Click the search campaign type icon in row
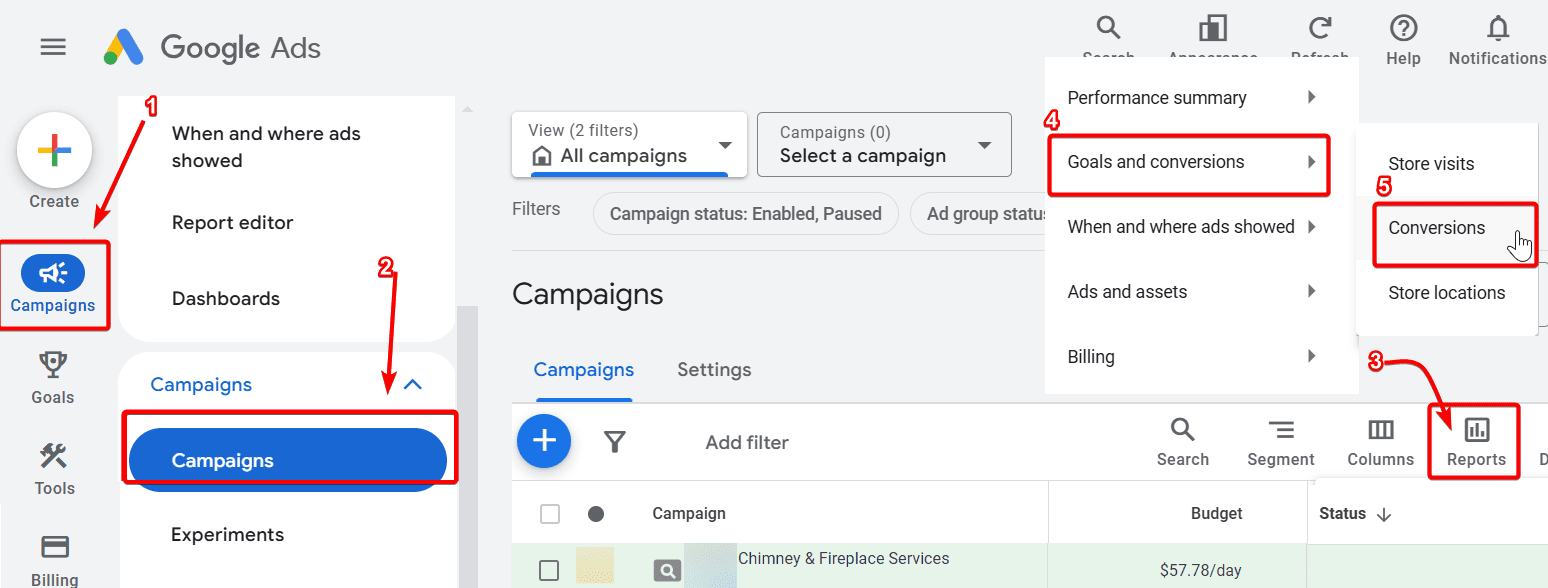The height and width of the screenshot is (588, 1548). tap(667, 571)
